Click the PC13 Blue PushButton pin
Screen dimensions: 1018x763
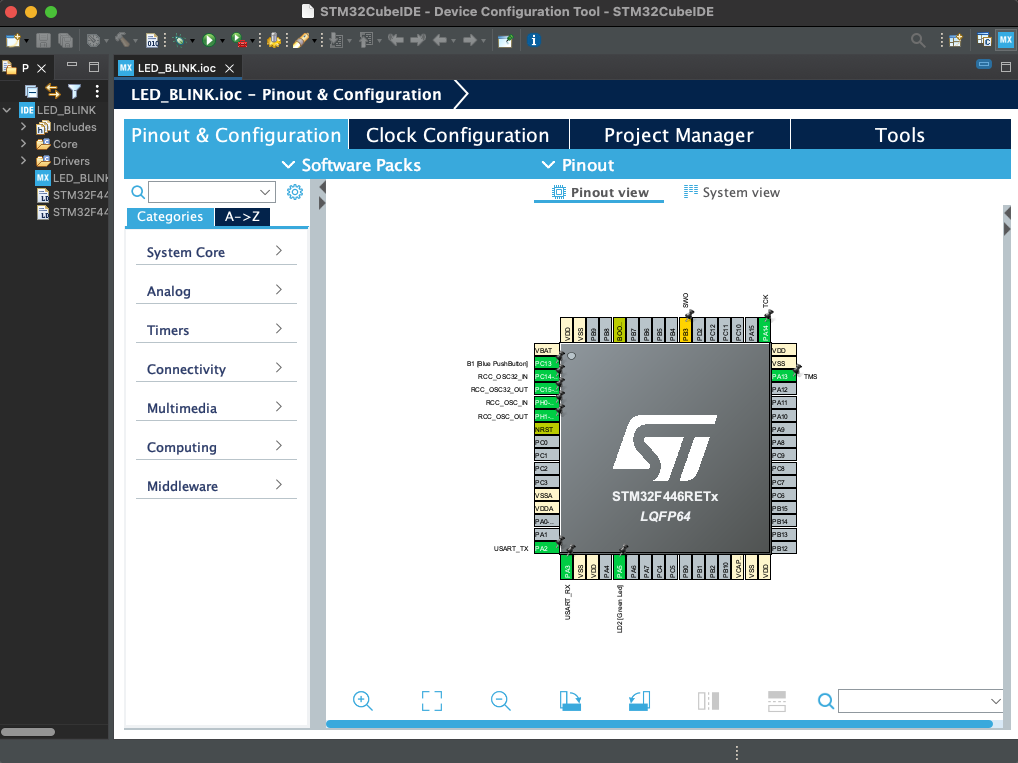[x=547, y=364]
